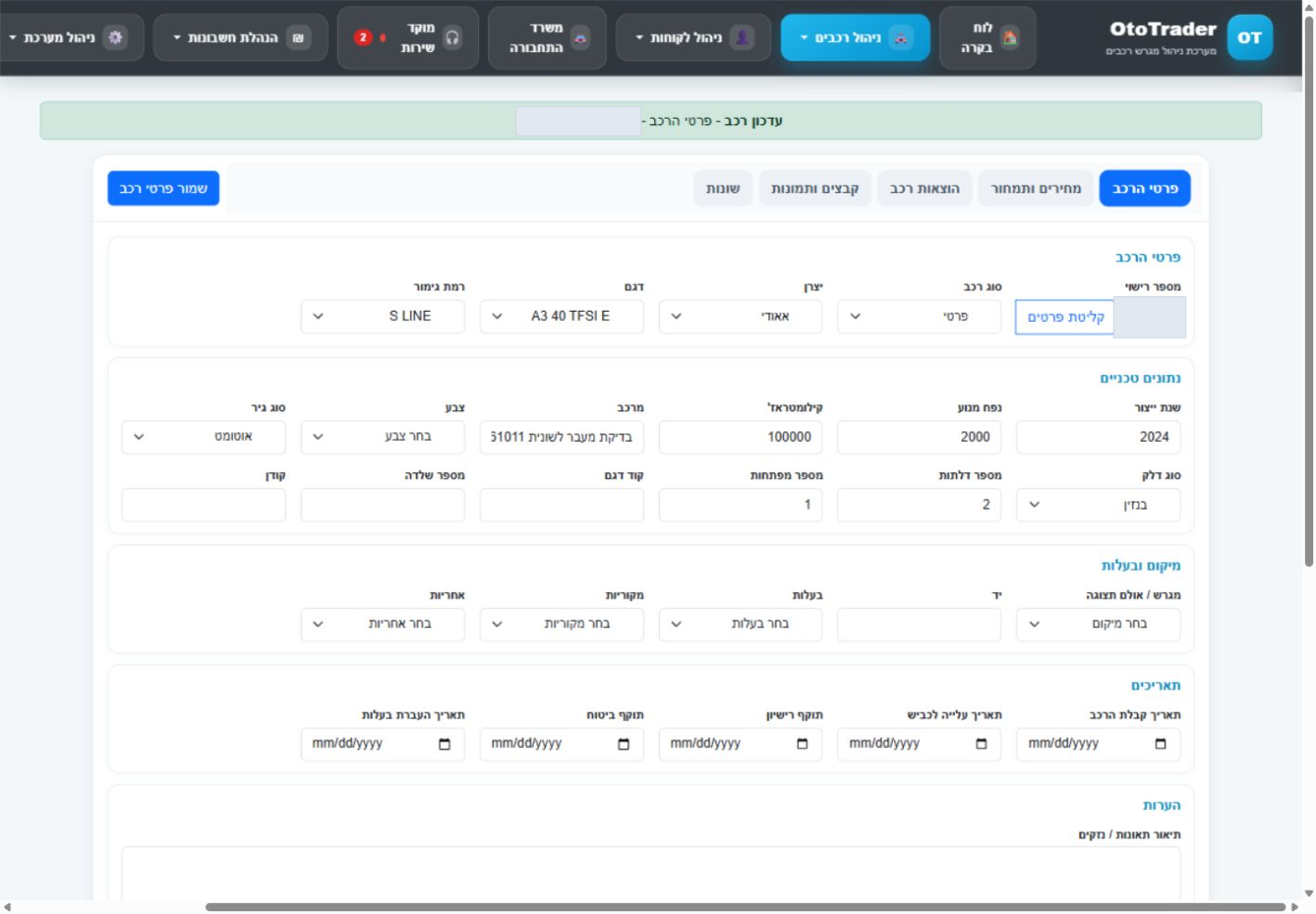Open the ניהול מערכת menu

click(x=71, y=38)
